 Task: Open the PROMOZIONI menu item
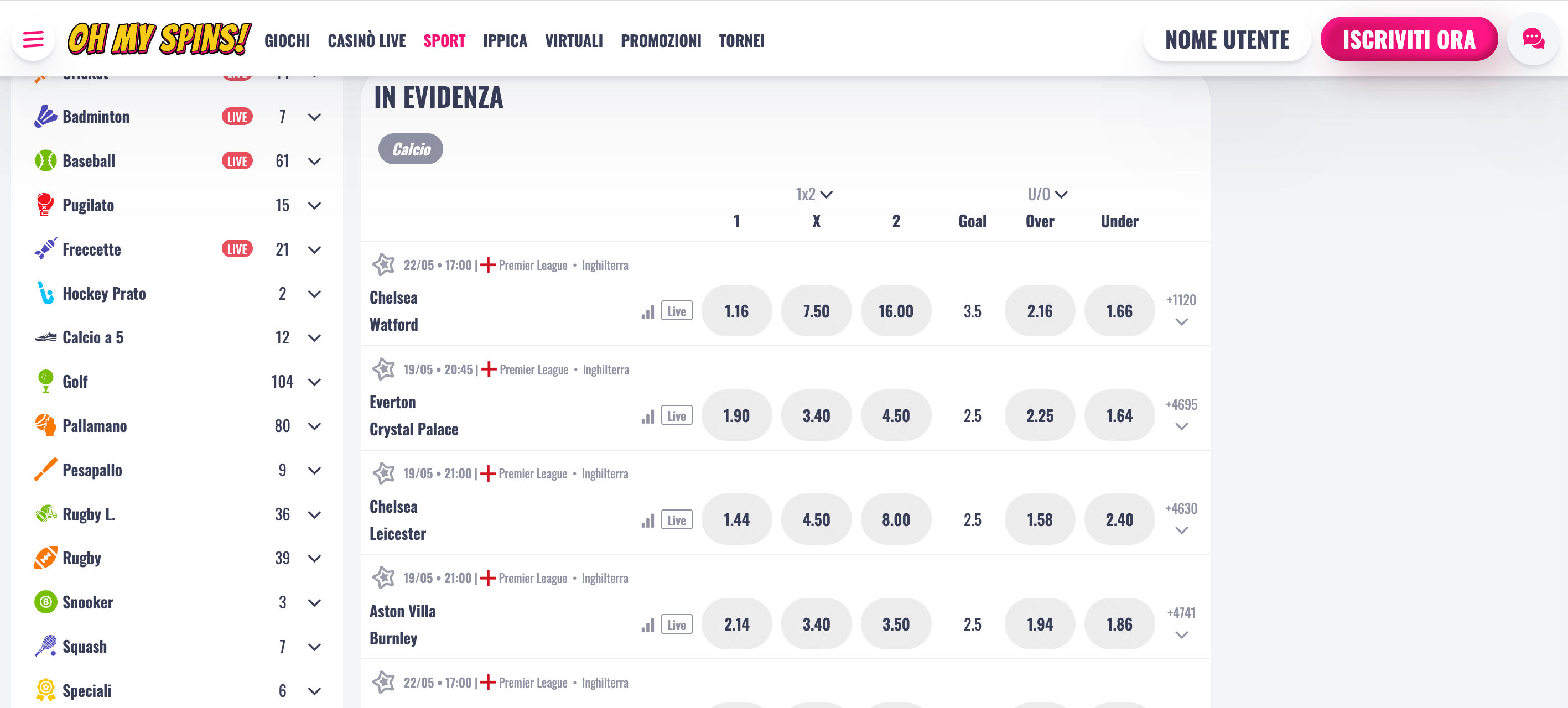pyautogui.click(x=661, y=41)
